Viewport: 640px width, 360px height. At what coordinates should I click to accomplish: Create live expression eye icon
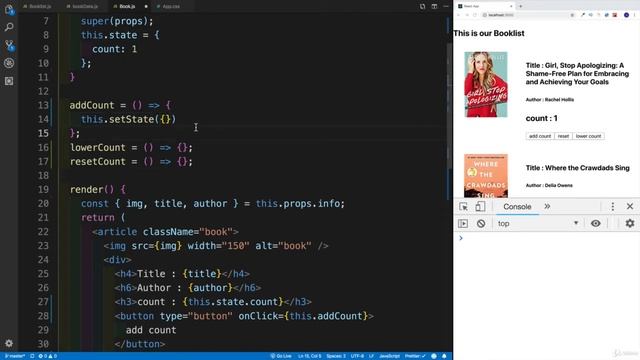[596, 224]
